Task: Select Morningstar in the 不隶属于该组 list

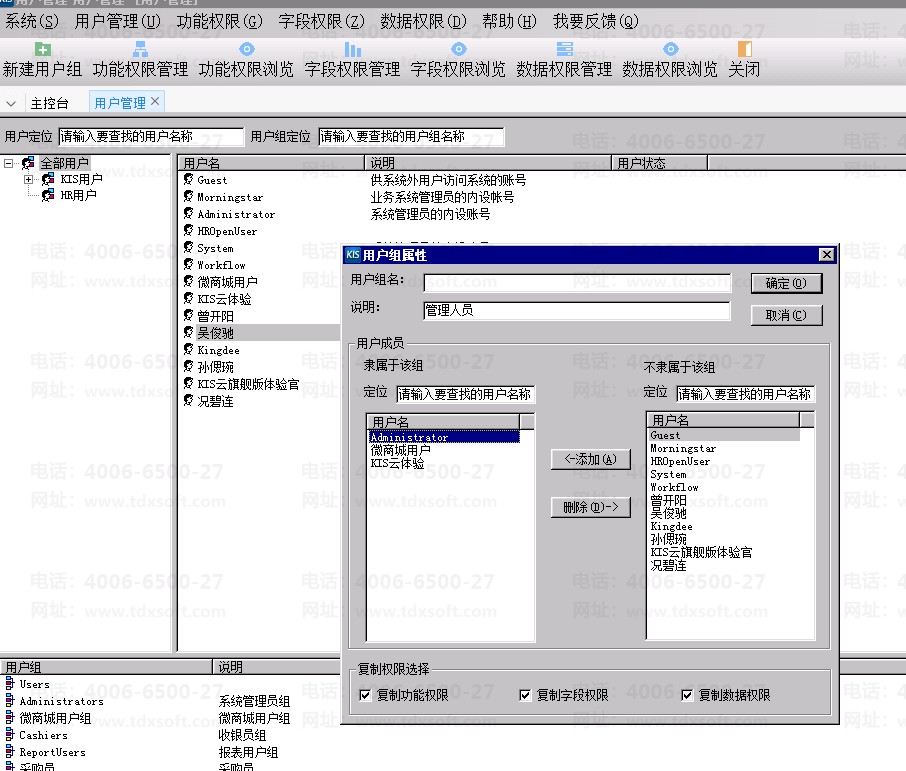Action: [683, 449]
